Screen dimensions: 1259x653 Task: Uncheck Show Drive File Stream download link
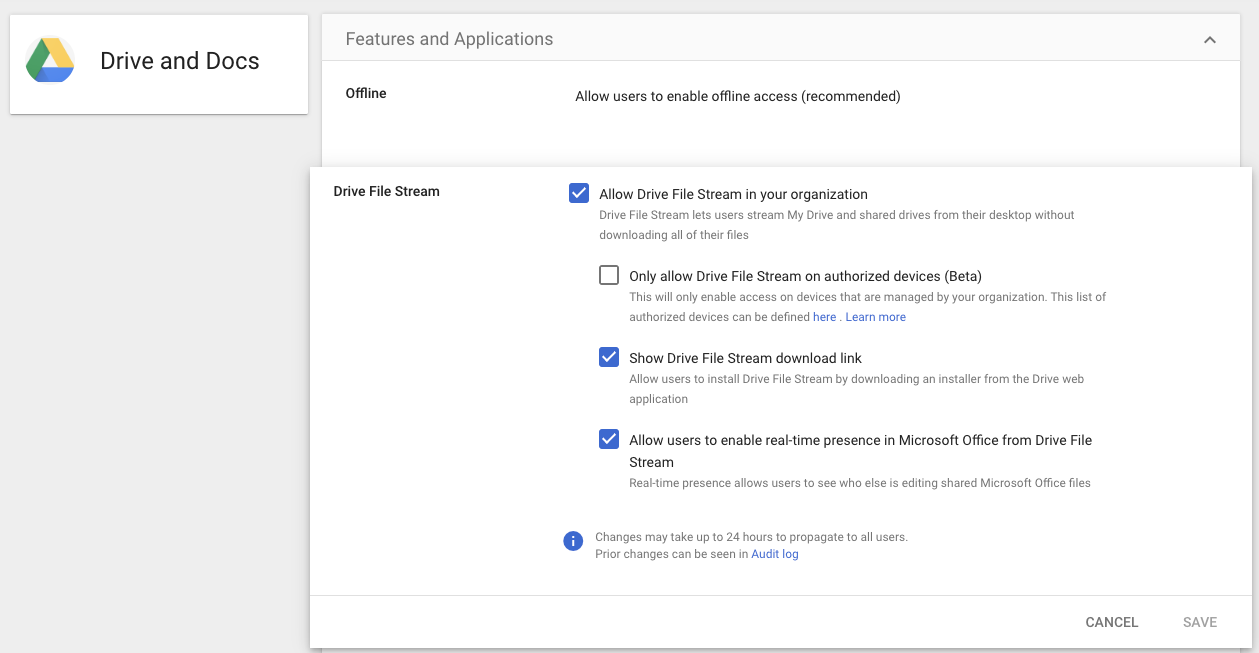pos(609,357)
